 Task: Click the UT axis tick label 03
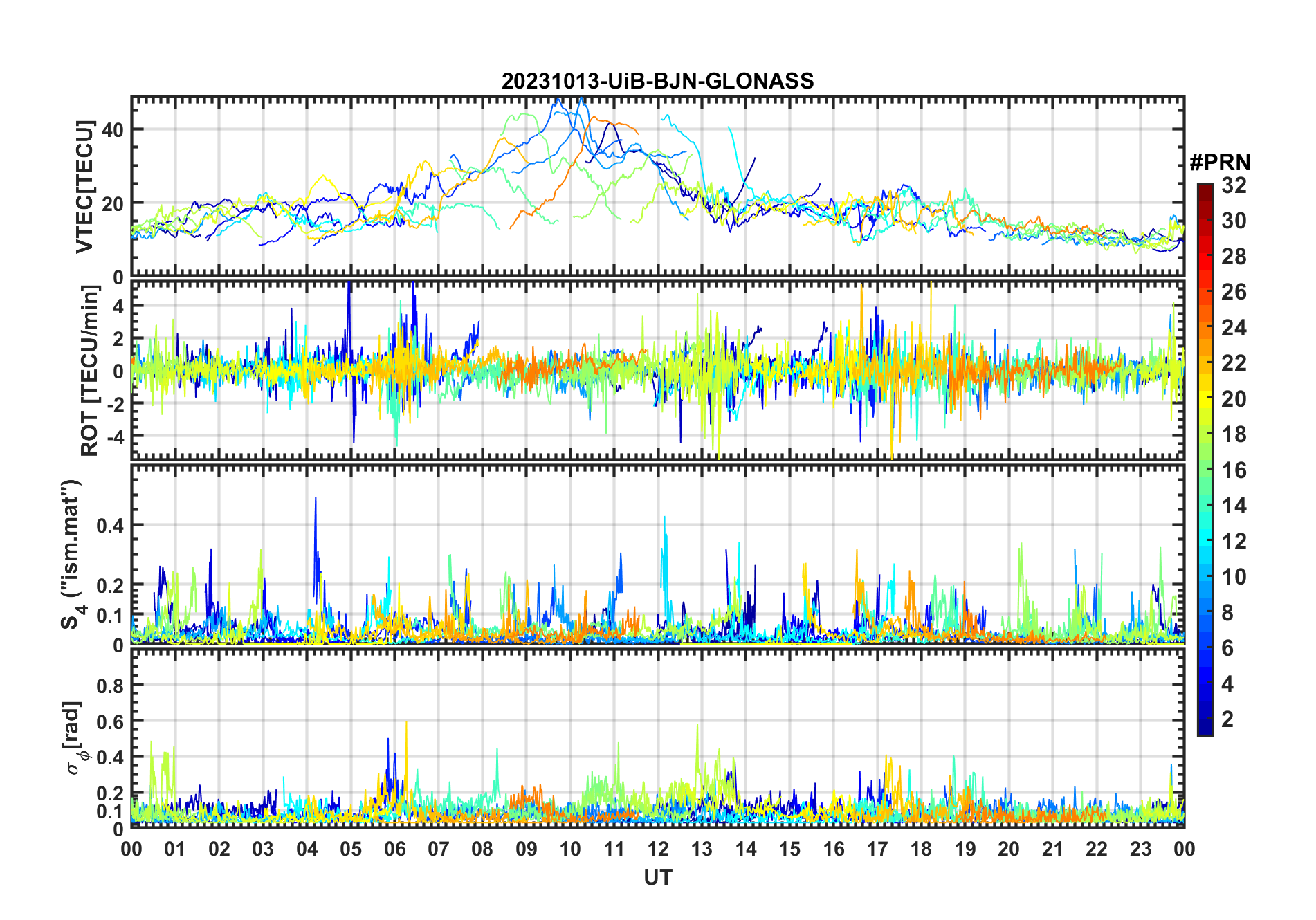tap(263, 849)
